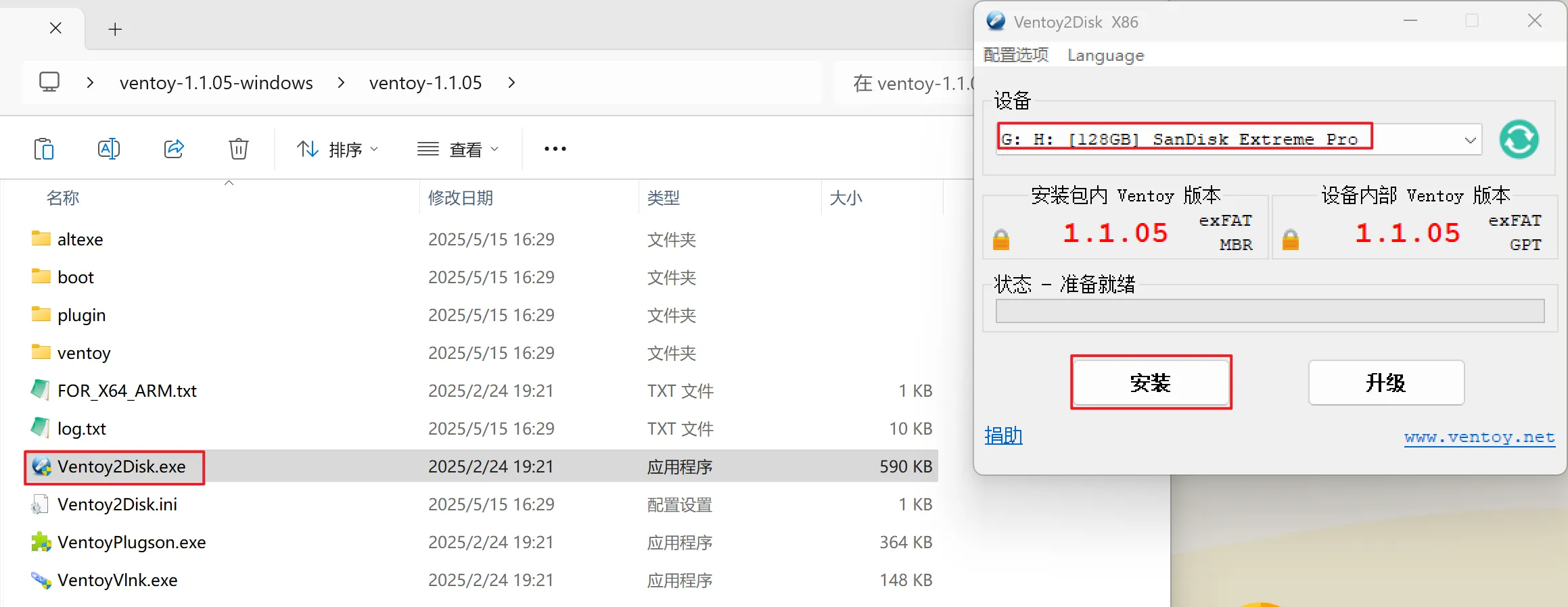Open the 配置选项 menu
Viewport: 1568px width, 607px height.
point(1016,55)
